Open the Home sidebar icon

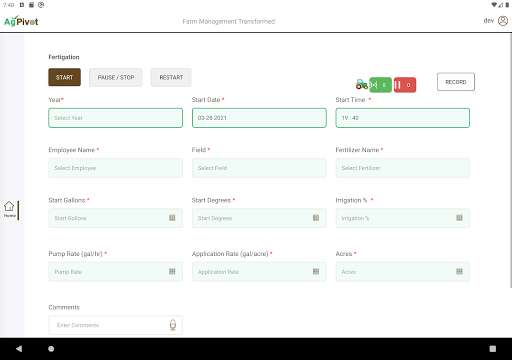9,209
